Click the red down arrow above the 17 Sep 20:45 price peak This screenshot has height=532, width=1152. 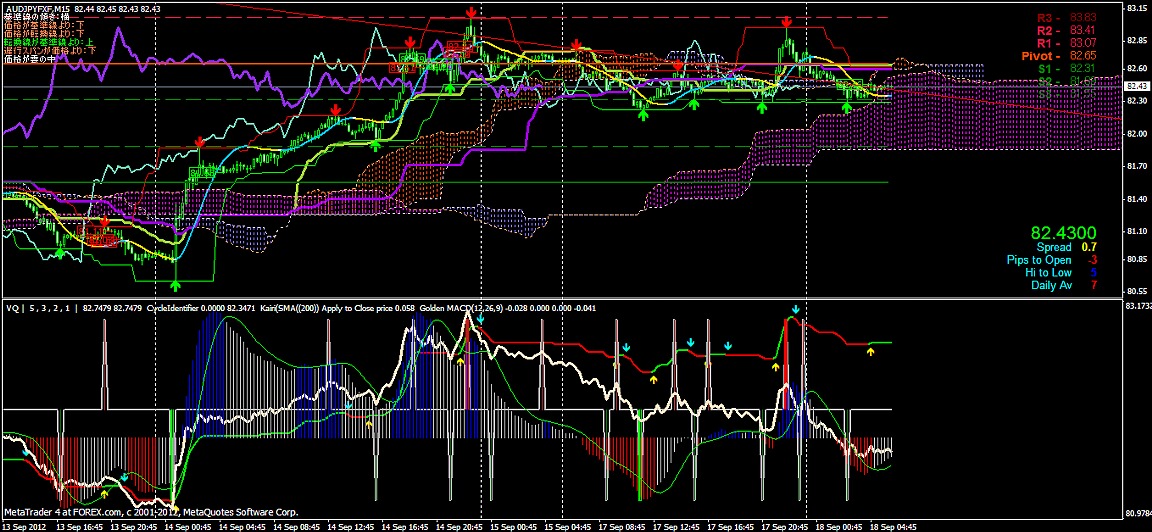pos(788,22)
